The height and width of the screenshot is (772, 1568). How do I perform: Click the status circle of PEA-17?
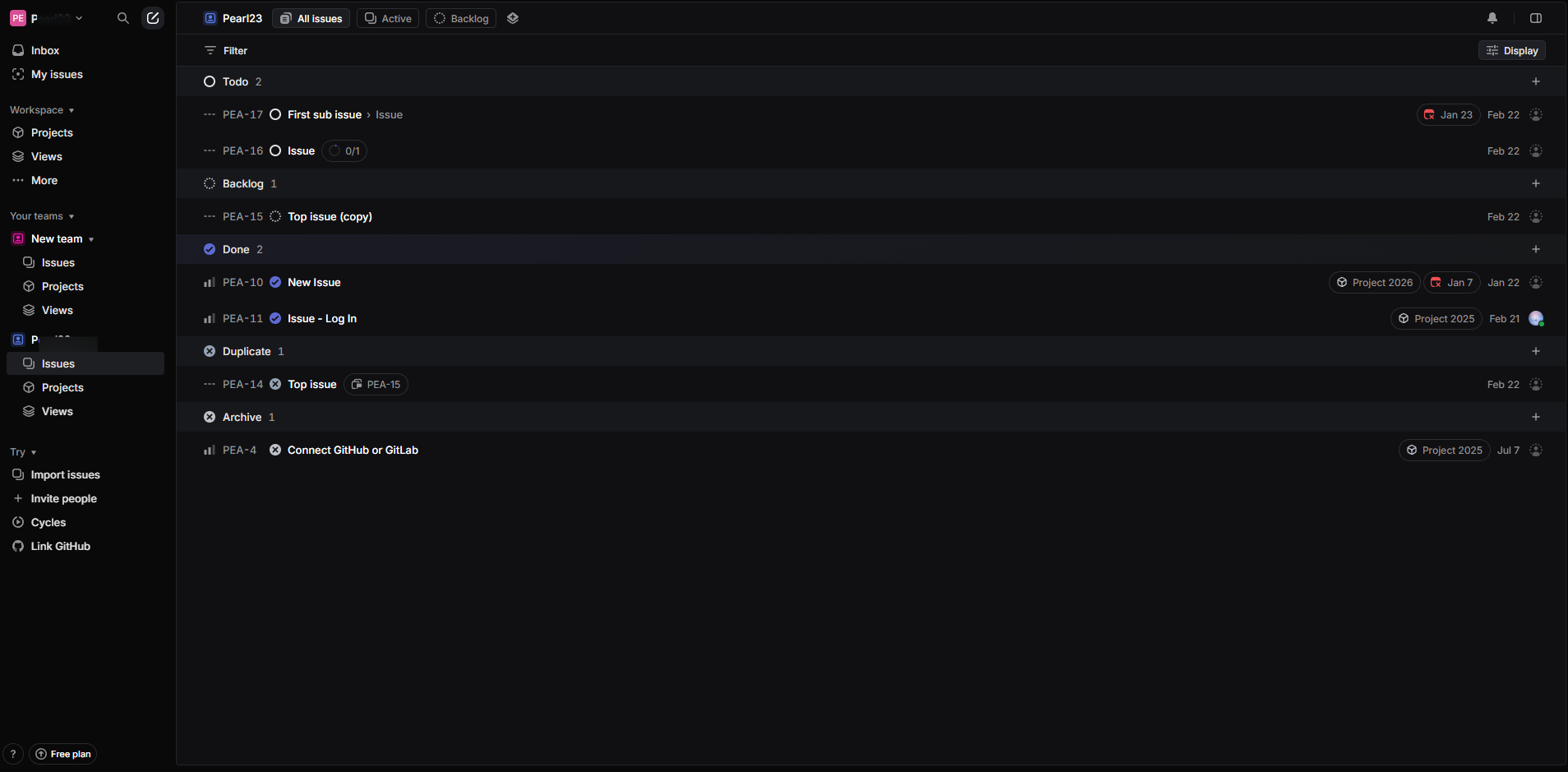(x=275, y=114)
